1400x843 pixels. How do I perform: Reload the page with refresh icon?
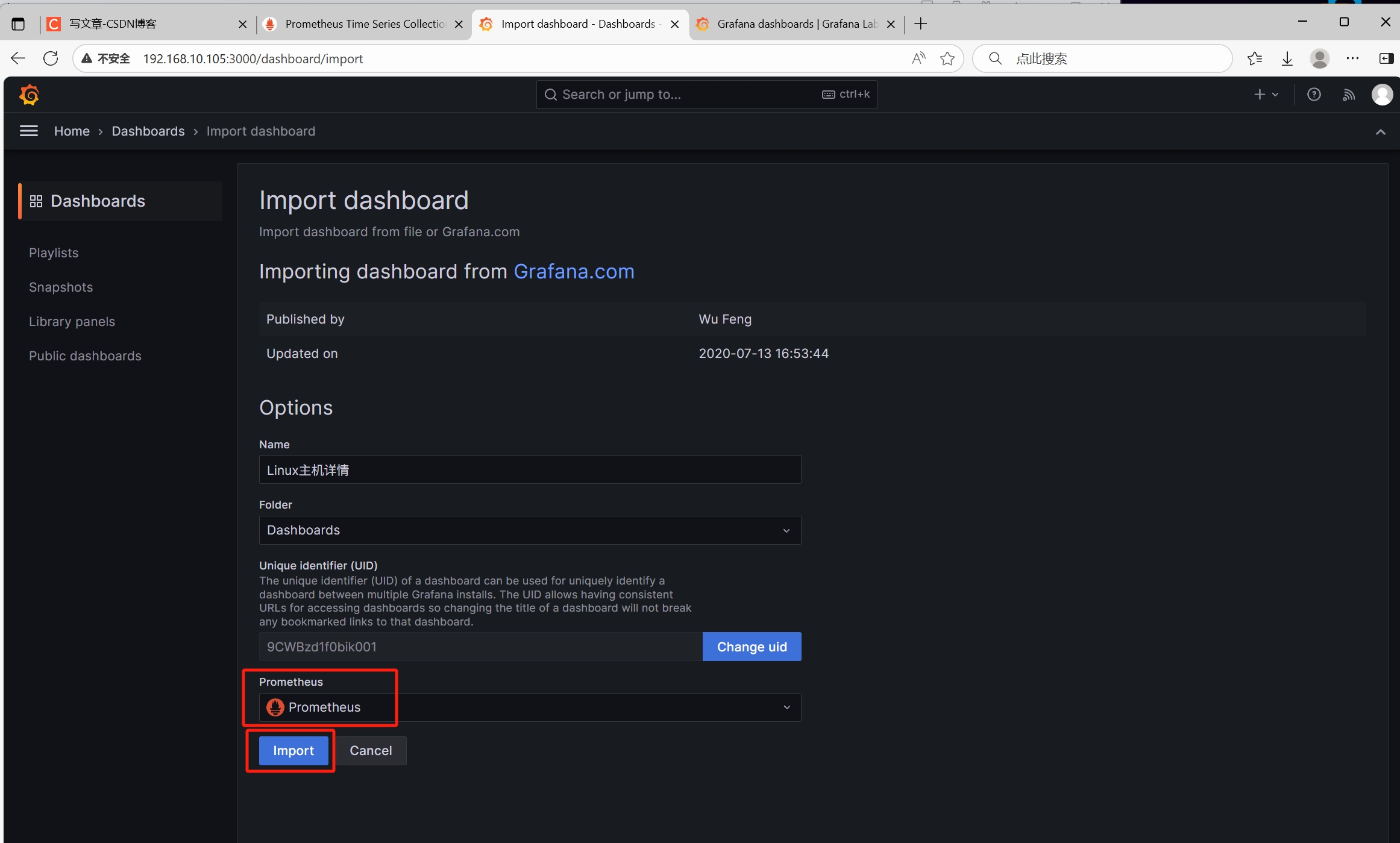(x=51, y=58)
